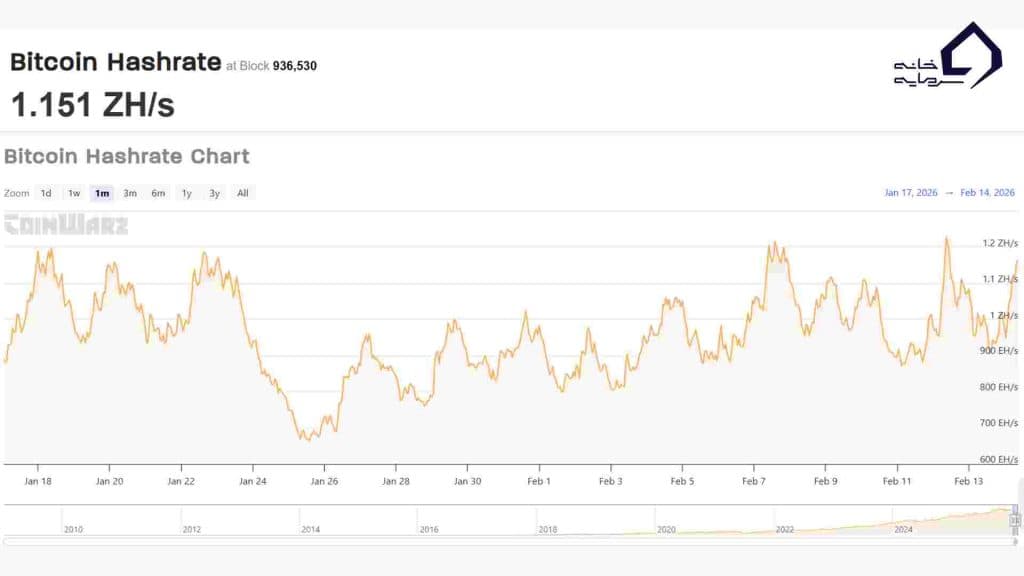Choose the 6m zoom option

coord(158,193)
